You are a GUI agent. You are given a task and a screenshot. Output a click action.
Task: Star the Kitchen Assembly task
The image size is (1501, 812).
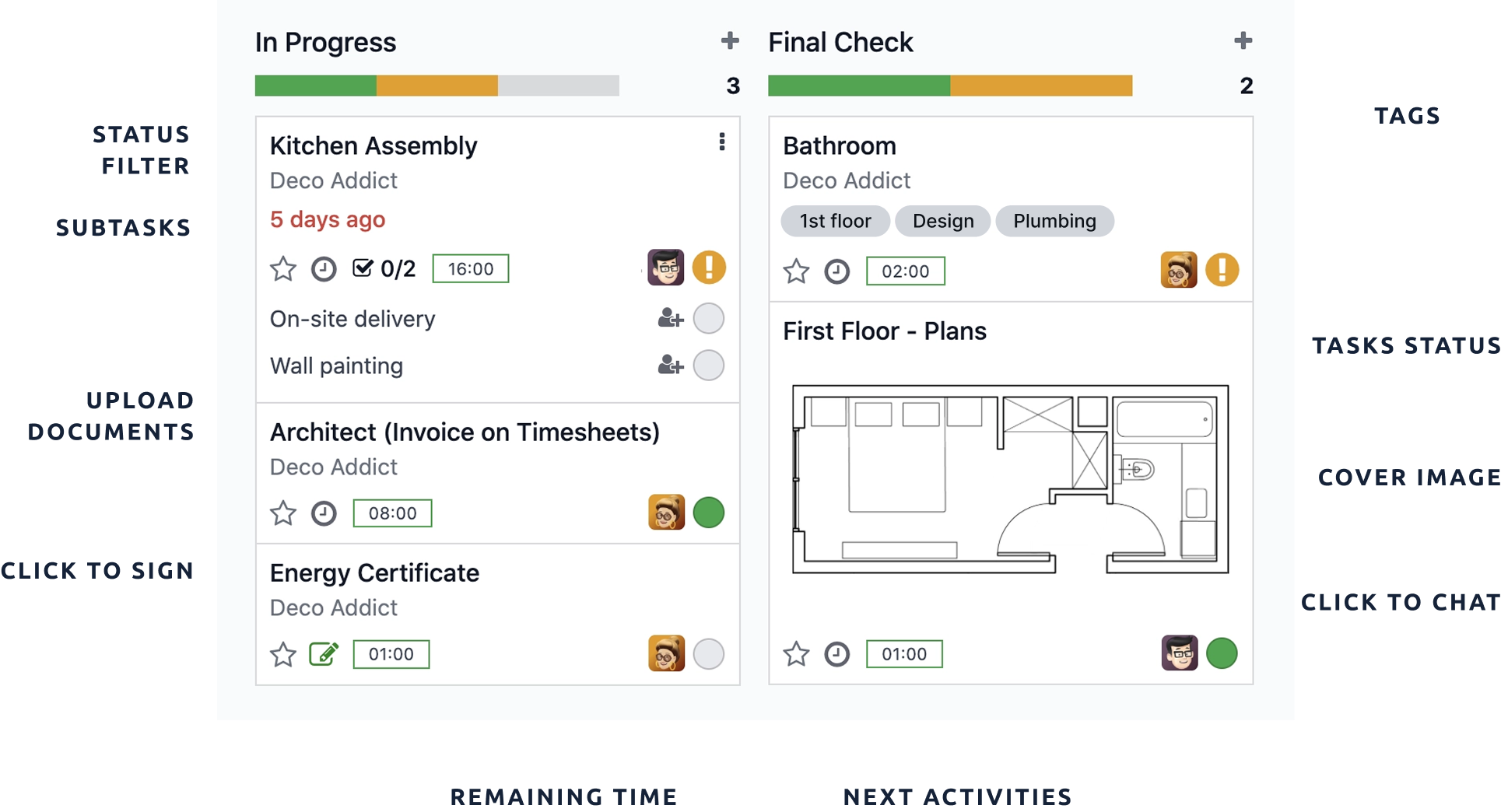[x=283, y=269]
